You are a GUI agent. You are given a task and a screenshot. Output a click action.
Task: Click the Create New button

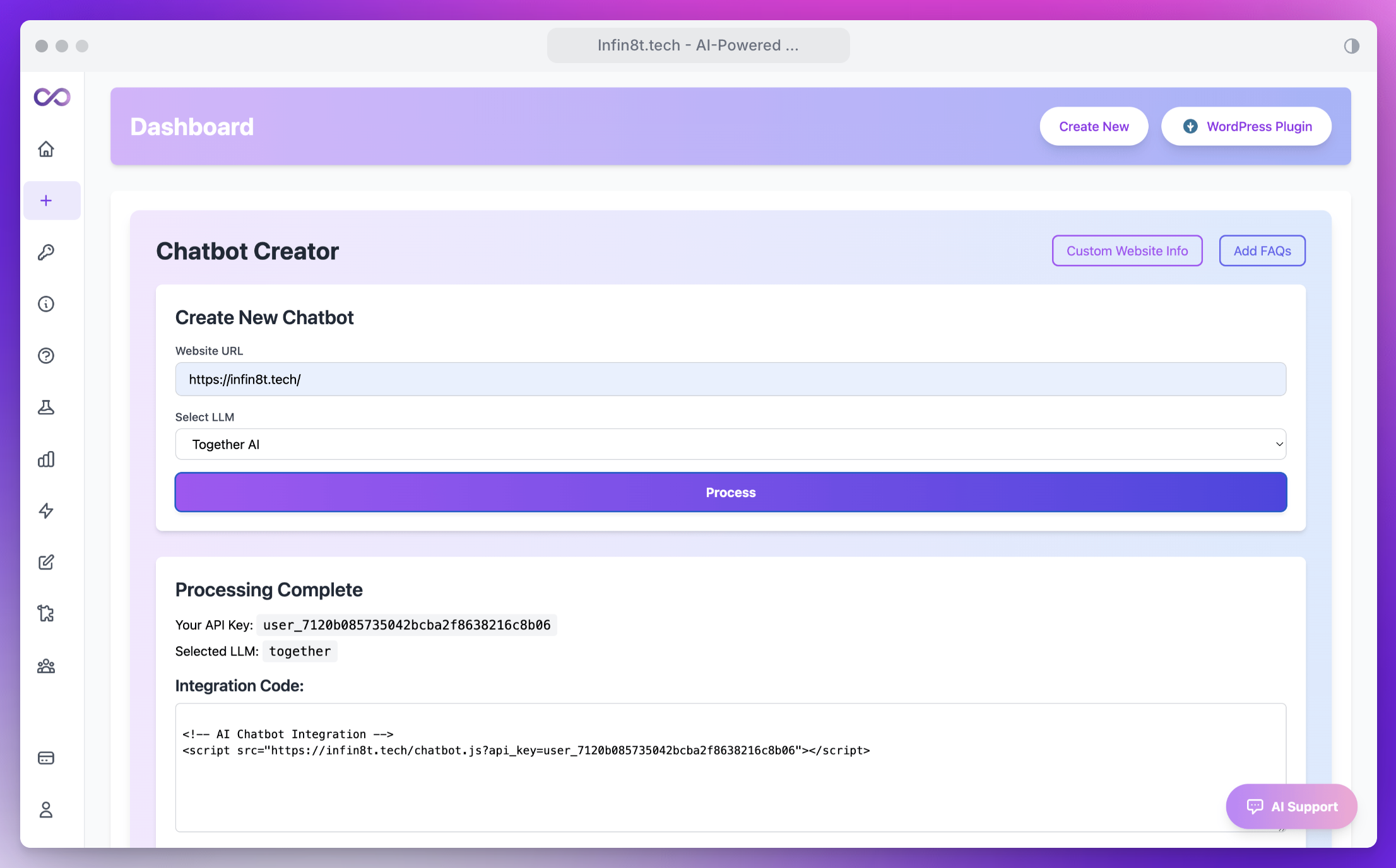pos(1094,126)
